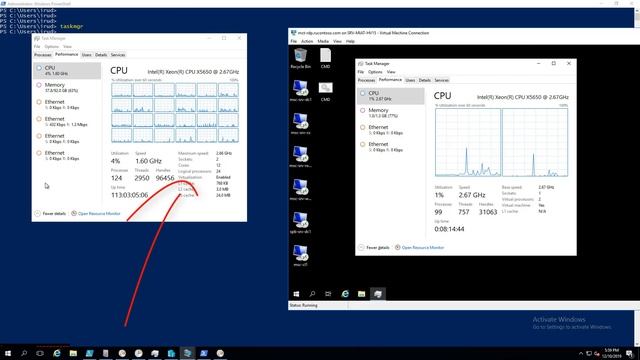This screenshot has height=360, width=640.
Task: Switch to Details tab in host Task Manager
Action: pyautogui.click(x=101, y=55)
